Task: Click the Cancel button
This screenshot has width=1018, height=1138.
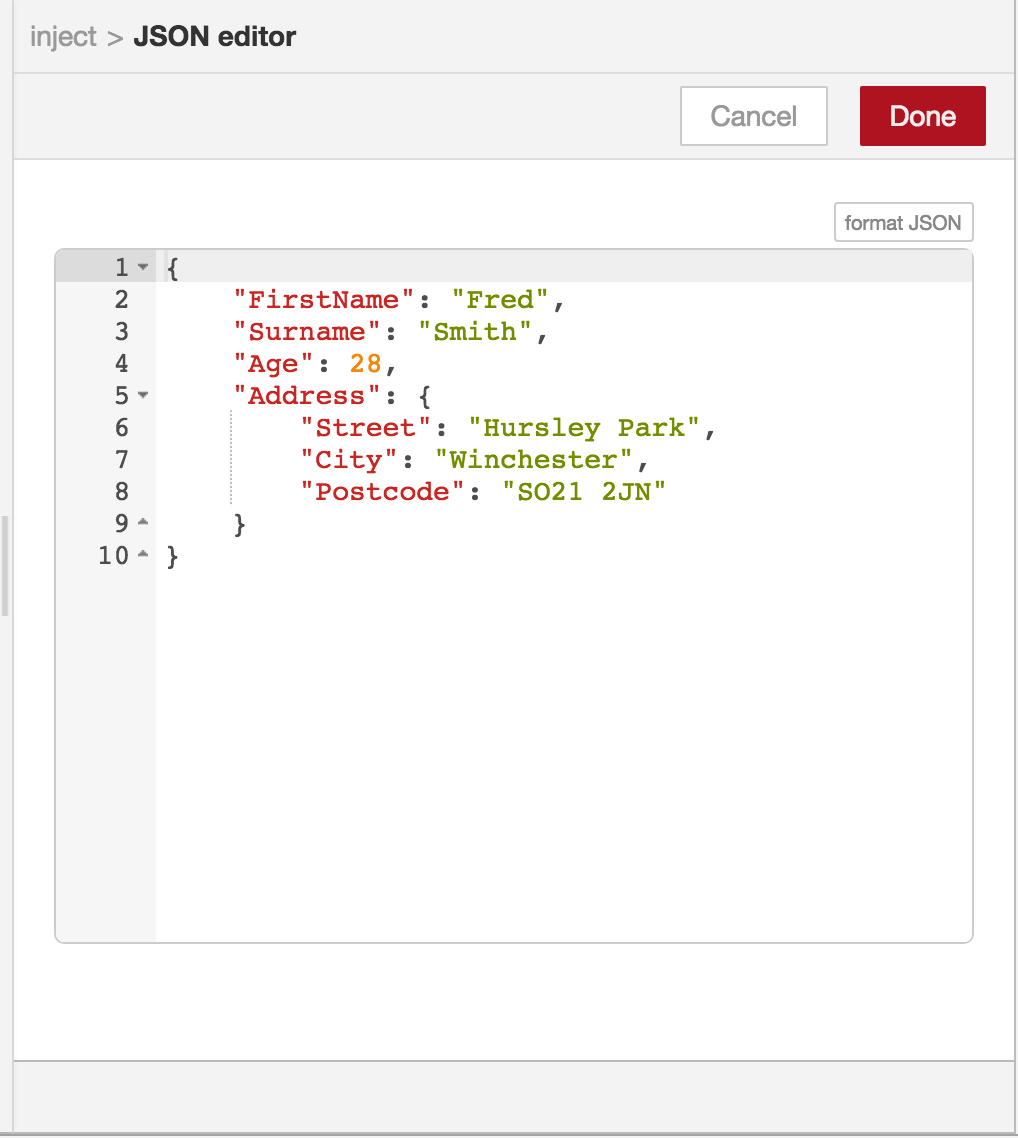Action: coord(753,115)
